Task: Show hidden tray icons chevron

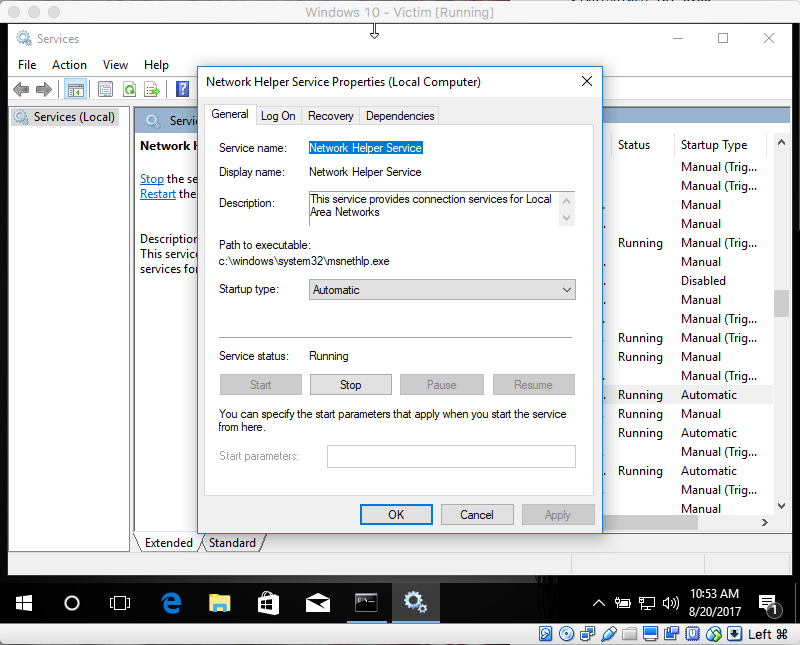Action: (599, 603)
